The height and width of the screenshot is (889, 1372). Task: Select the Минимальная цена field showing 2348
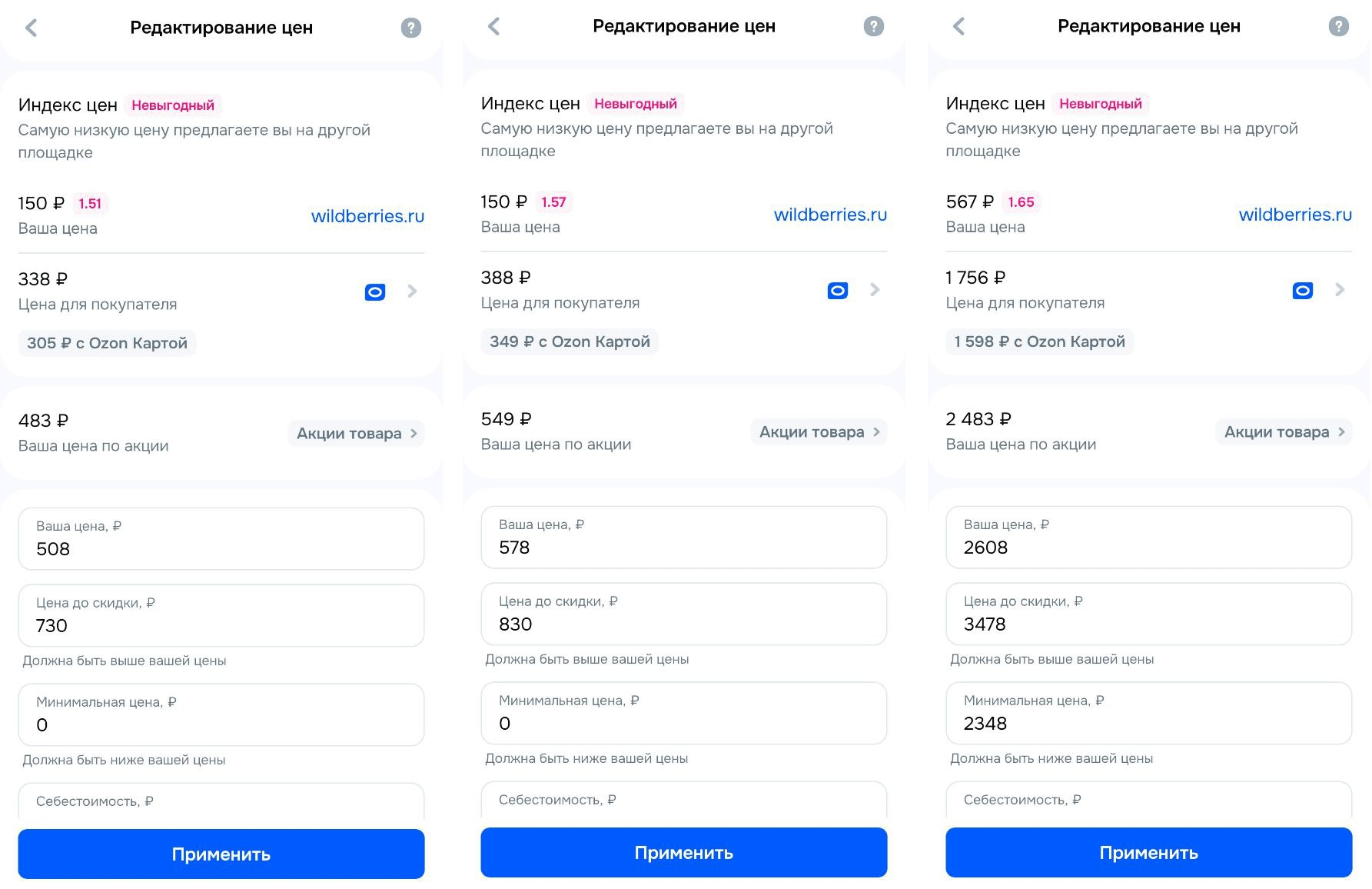tap(1148, 714)
